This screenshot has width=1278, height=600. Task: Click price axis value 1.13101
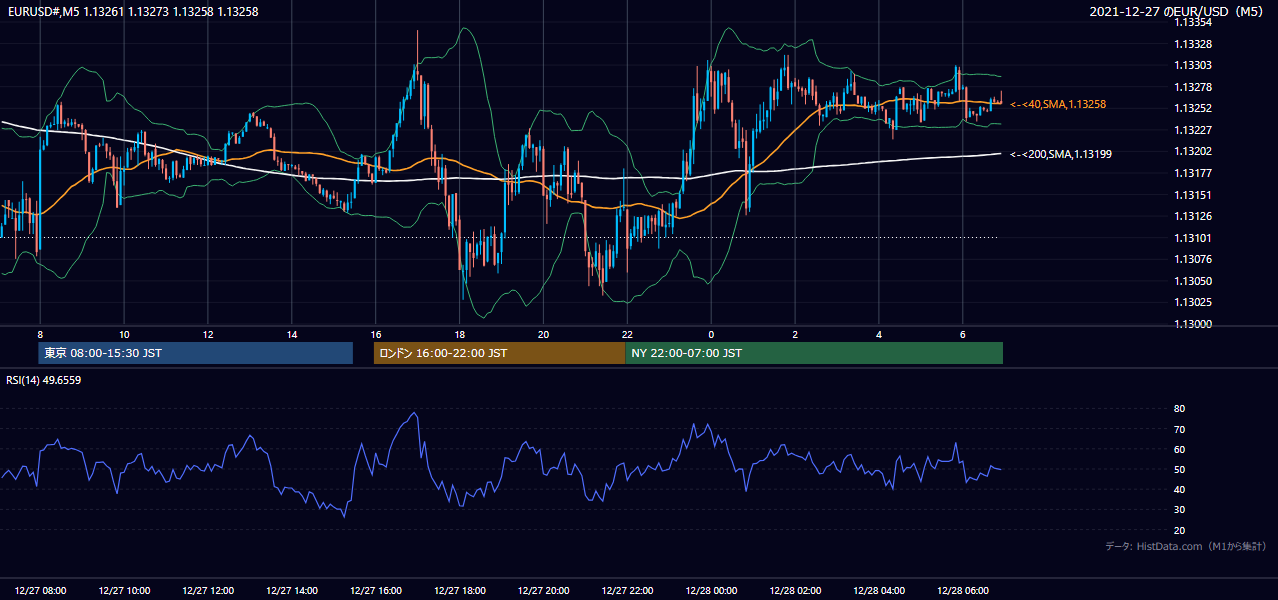(x=1193, y=238)
